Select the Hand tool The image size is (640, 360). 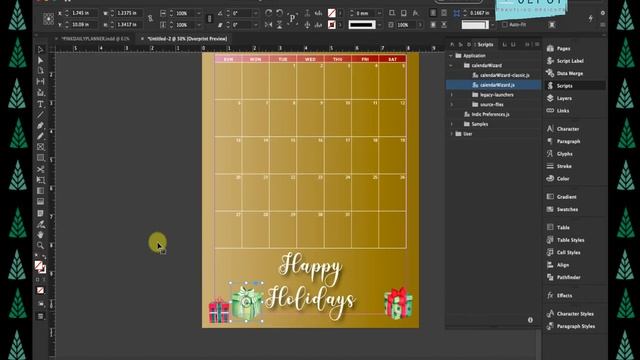click(x=40, y=235)
